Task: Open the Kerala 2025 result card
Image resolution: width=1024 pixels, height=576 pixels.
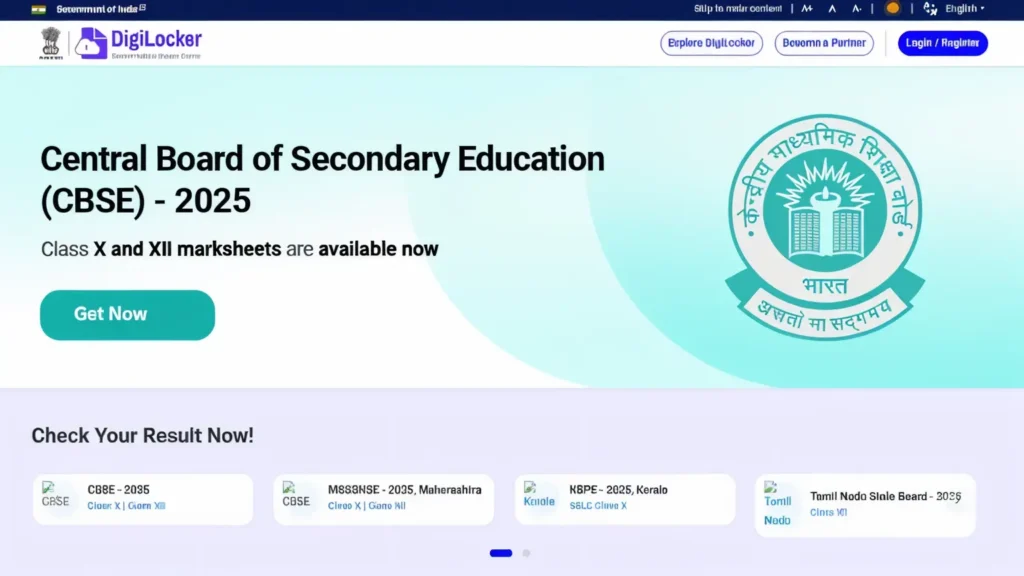Action: pyautogui.click(x=625, y=500)
